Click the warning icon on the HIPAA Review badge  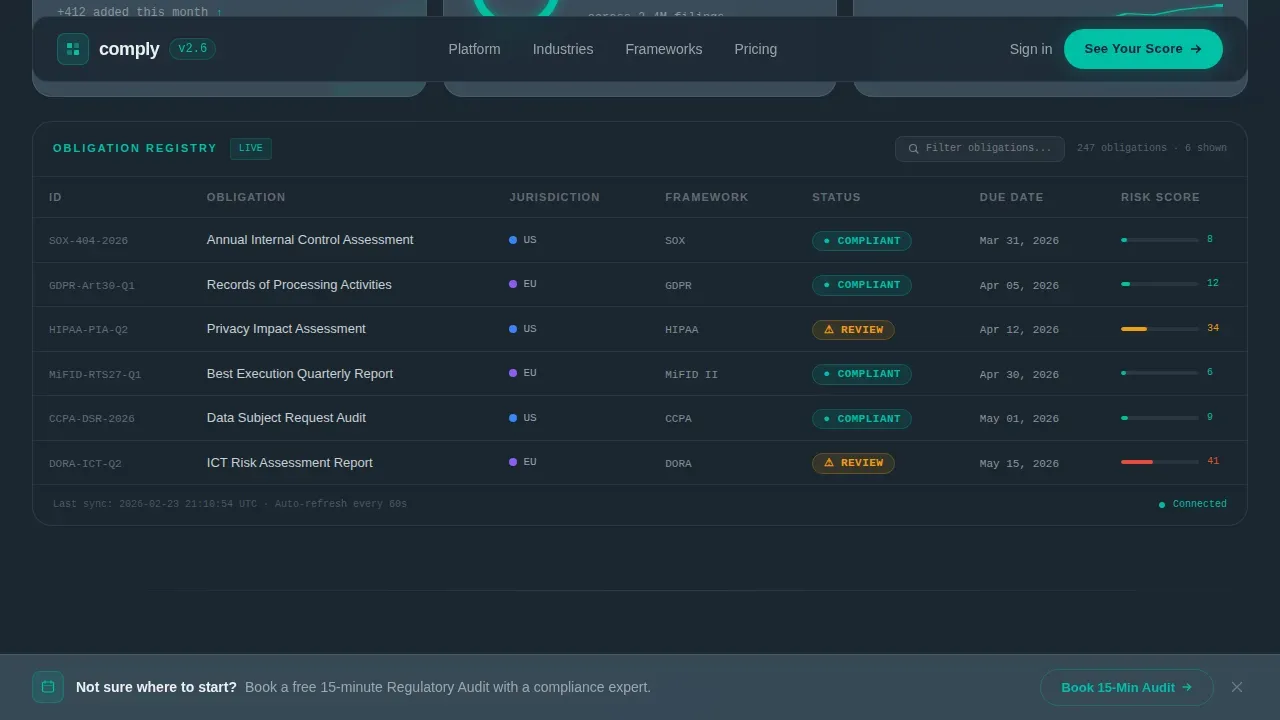828,330
